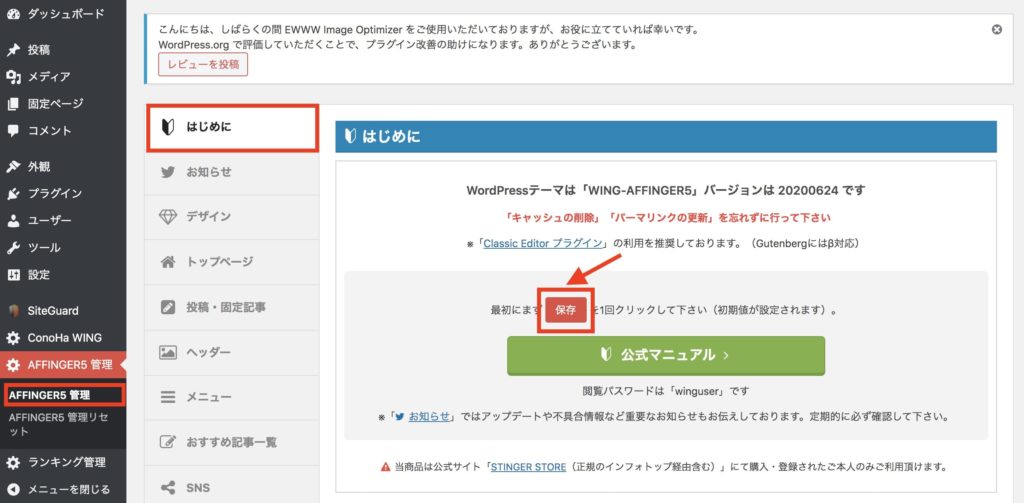Click the dashboard gauge icon
Image resolution: width=1024 pixels, height=503 pixels.
click(13, 13)
